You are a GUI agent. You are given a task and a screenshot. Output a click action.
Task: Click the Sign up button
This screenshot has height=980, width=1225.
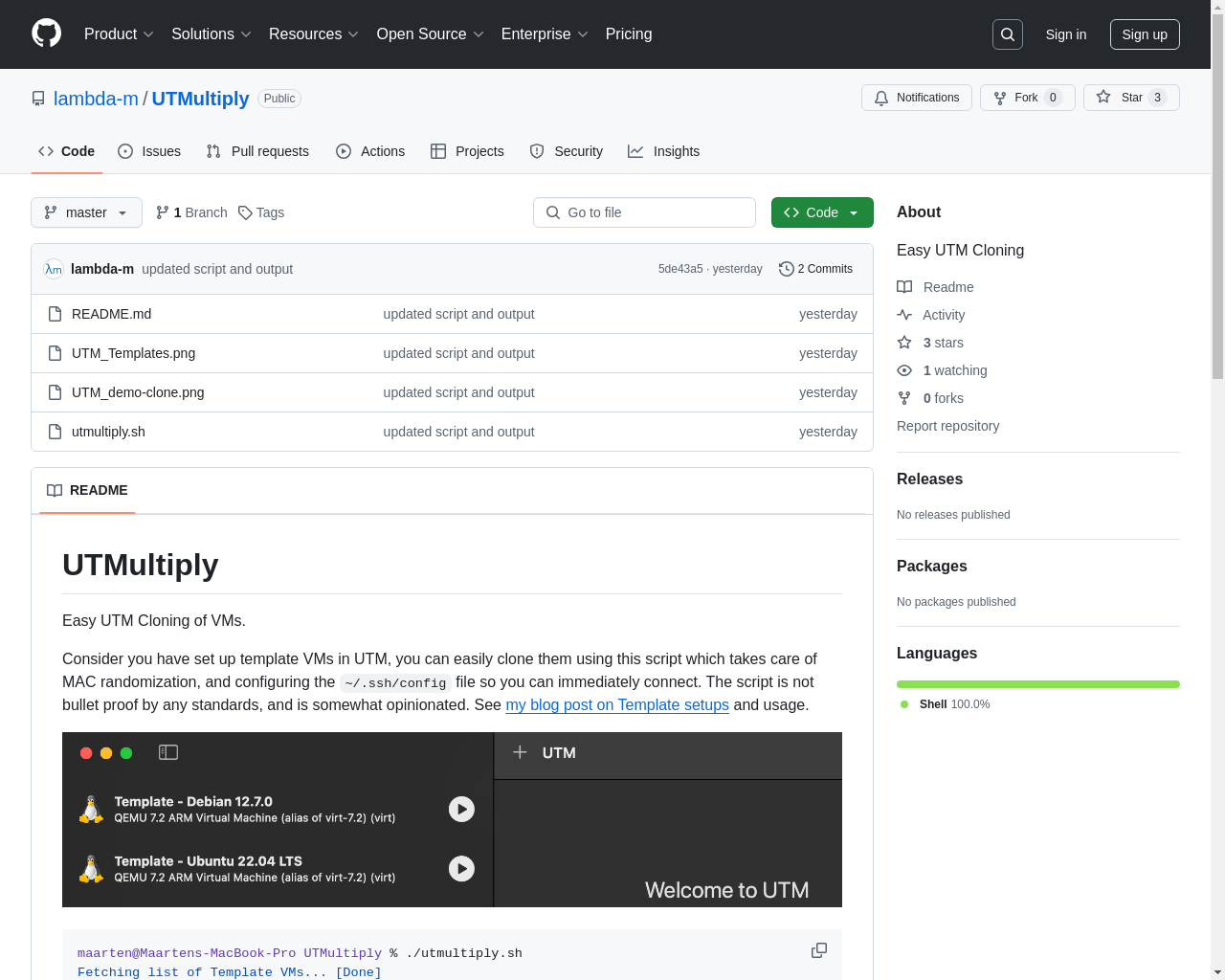(1145, 34)
